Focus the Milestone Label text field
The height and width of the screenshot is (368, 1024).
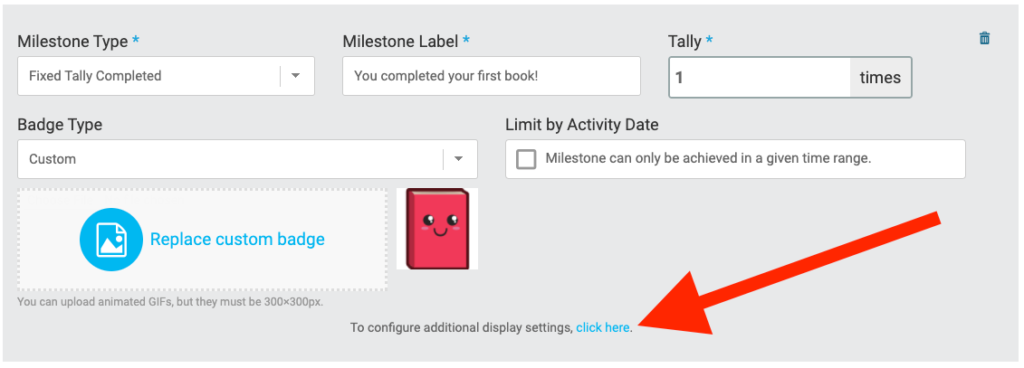(x=491, y=76)
